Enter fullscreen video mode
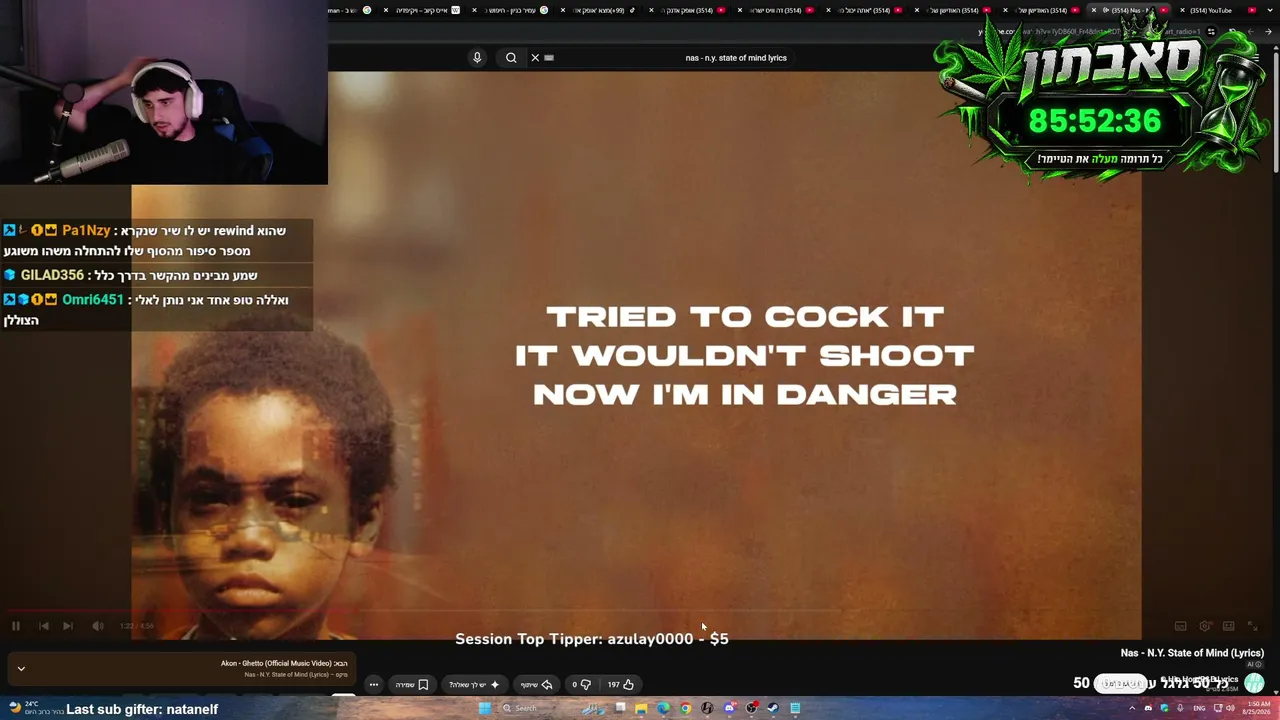The width and height of the screenshot is (1280, 720). click(x=1253, y=626)
